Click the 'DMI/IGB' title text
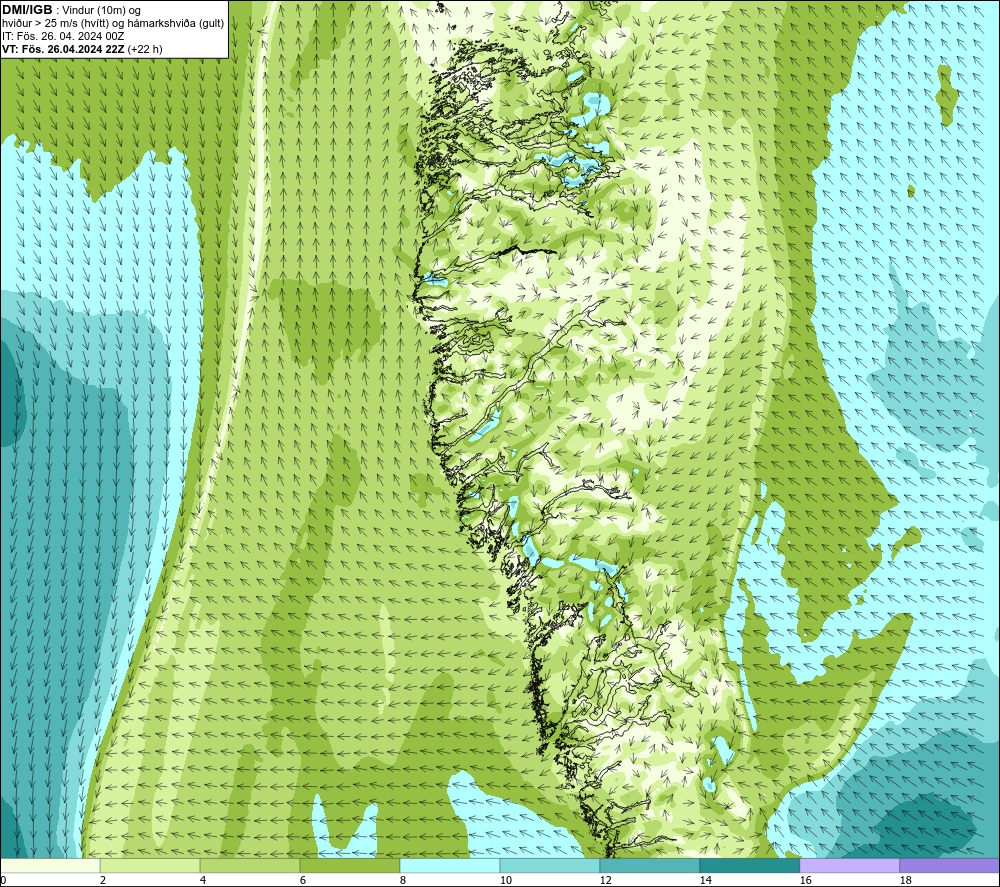This screenshot has width=1000, height=887. click(x=27, y=10)
